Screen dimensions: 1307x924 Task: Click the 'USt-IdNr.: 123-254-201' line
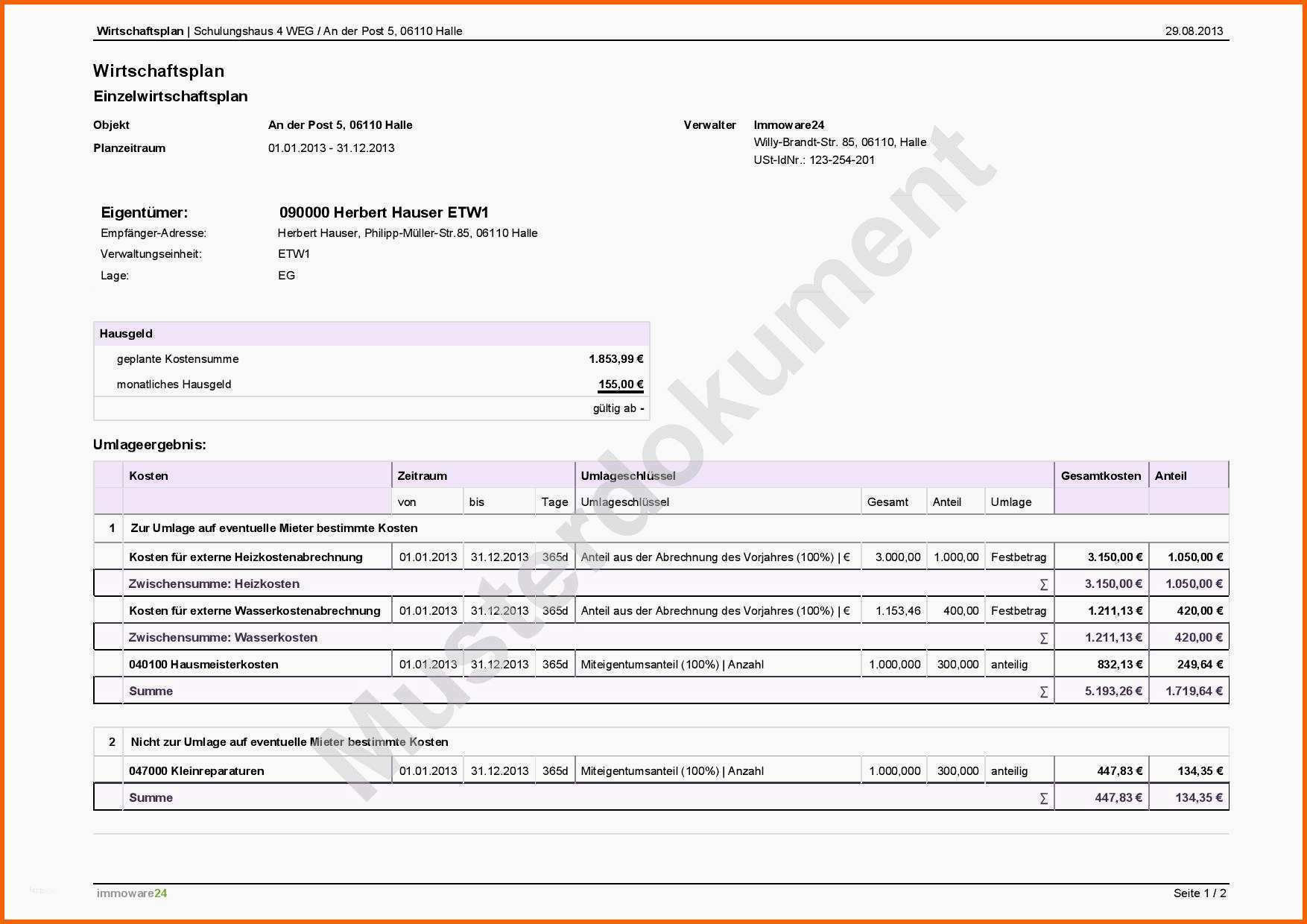coord(814,159)
